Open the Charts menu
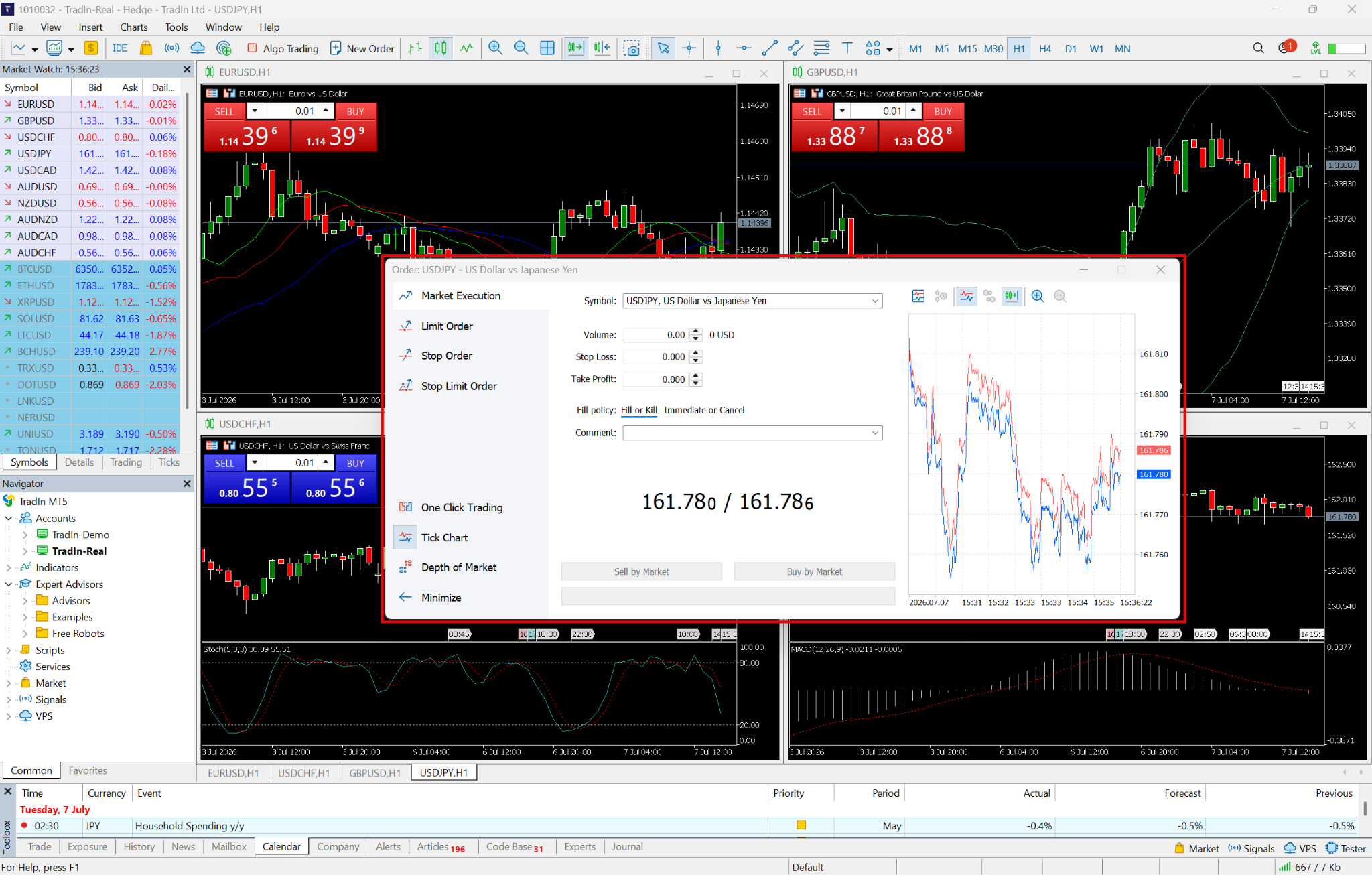The height and width of the screenshot is (875, 1372). [x=133, y=27]
